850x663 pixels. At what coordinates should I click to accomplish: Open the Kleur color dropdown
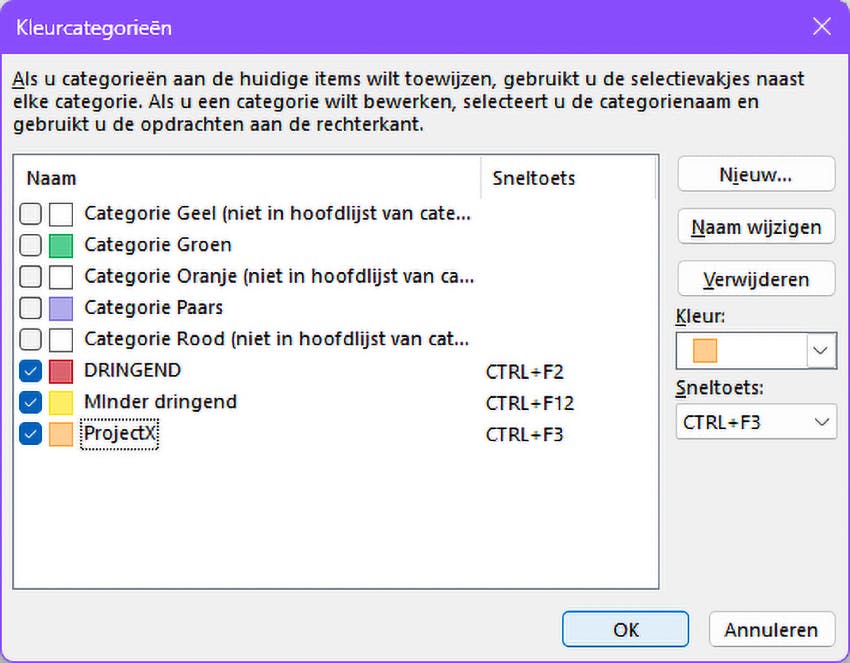coord(821,351)
